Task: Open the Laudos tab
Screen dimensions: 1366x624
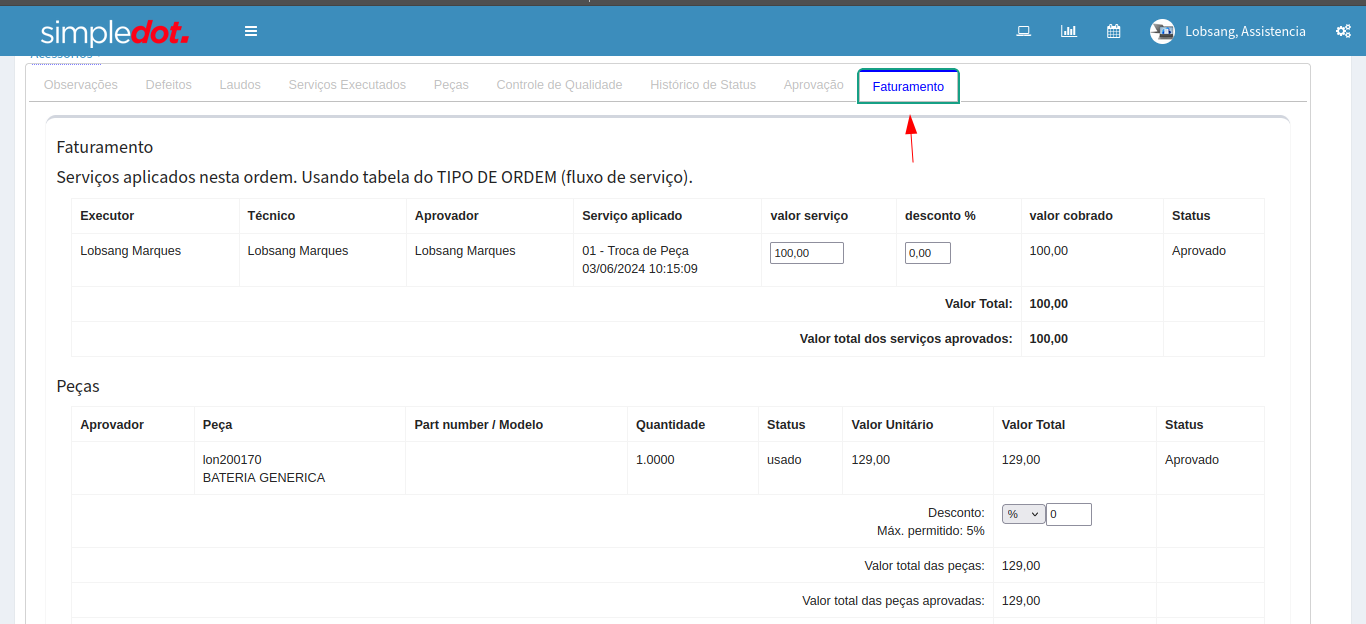Action: tap(240, 85)
